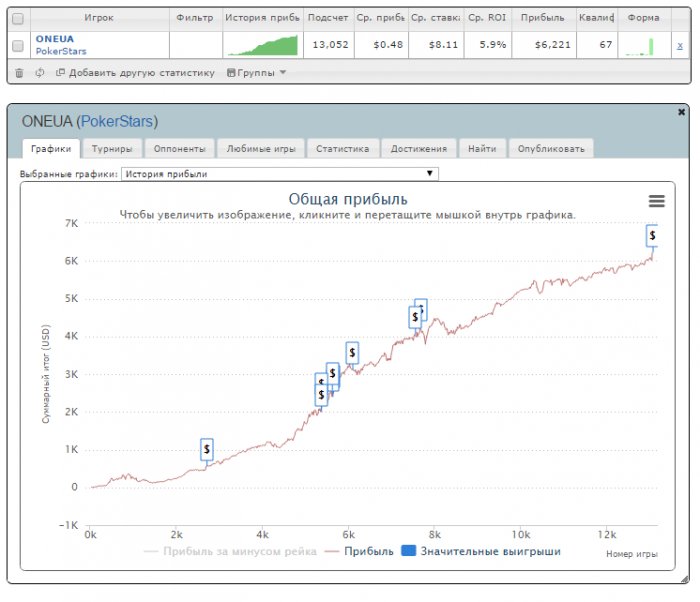
Task: Click the win marker near game 2.7k
Action: tap(207, 449)
